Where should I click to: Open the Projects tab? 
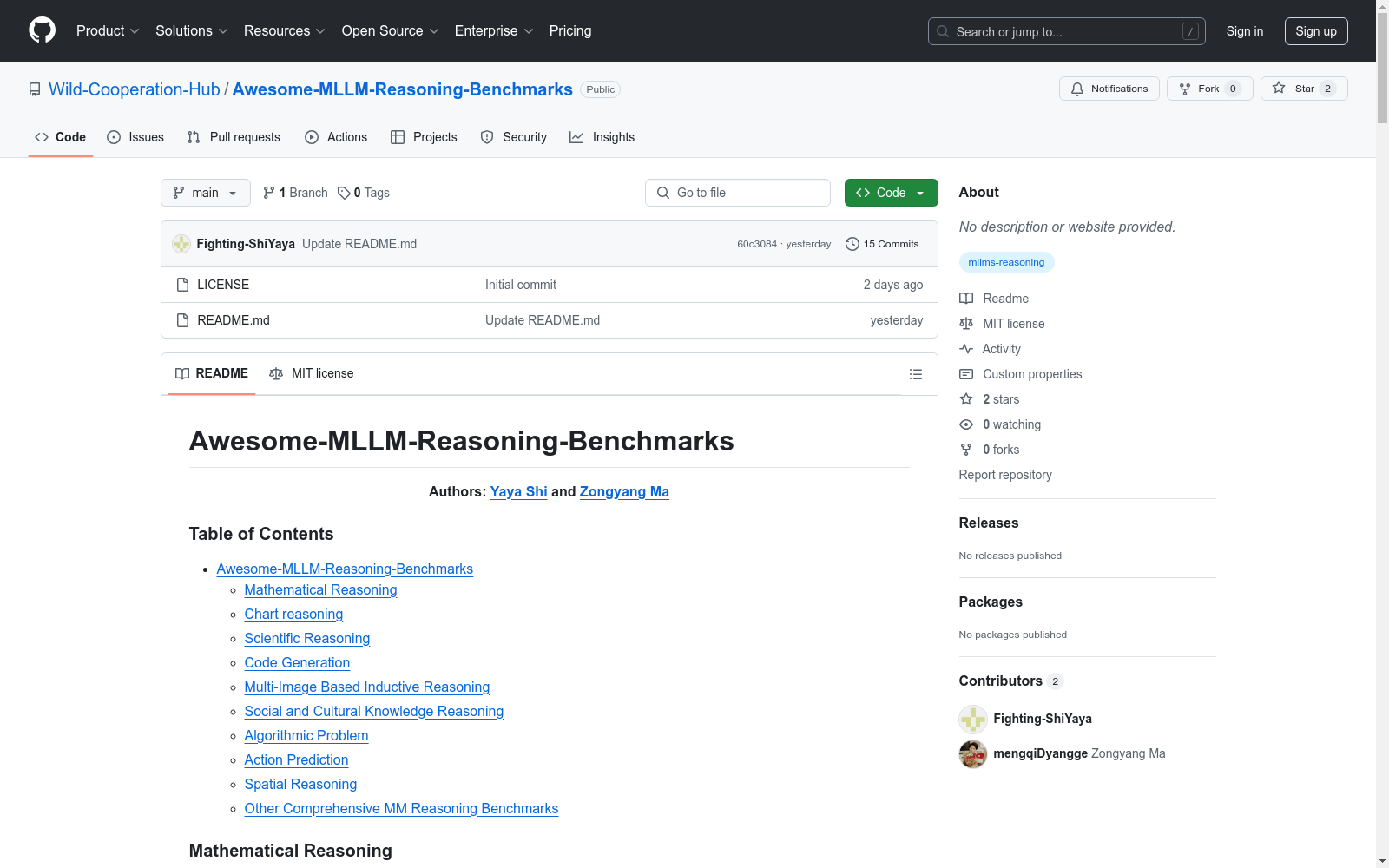point(424,137)
